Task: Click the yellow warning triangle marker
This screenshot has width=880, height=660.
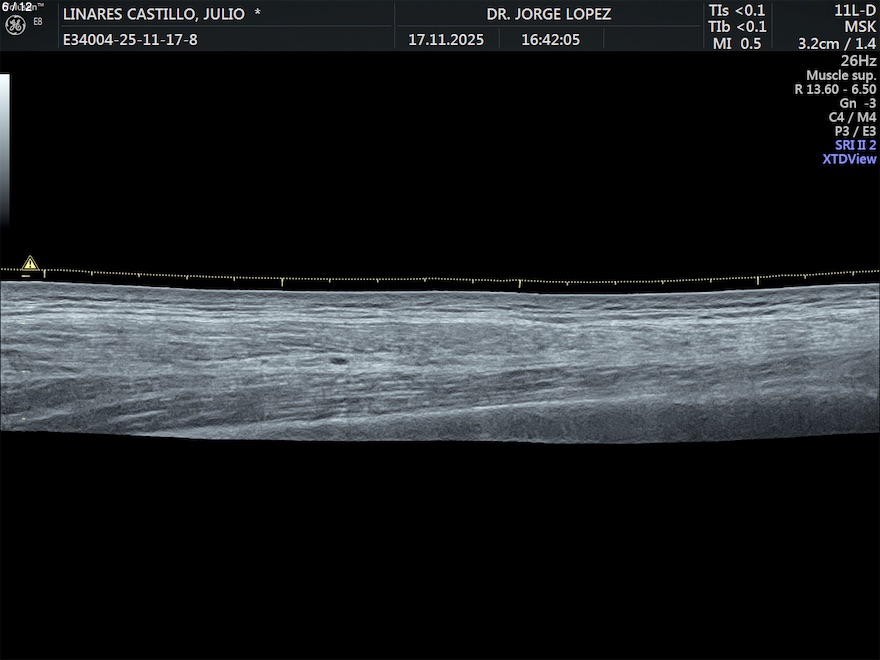Action: [30, 263]
